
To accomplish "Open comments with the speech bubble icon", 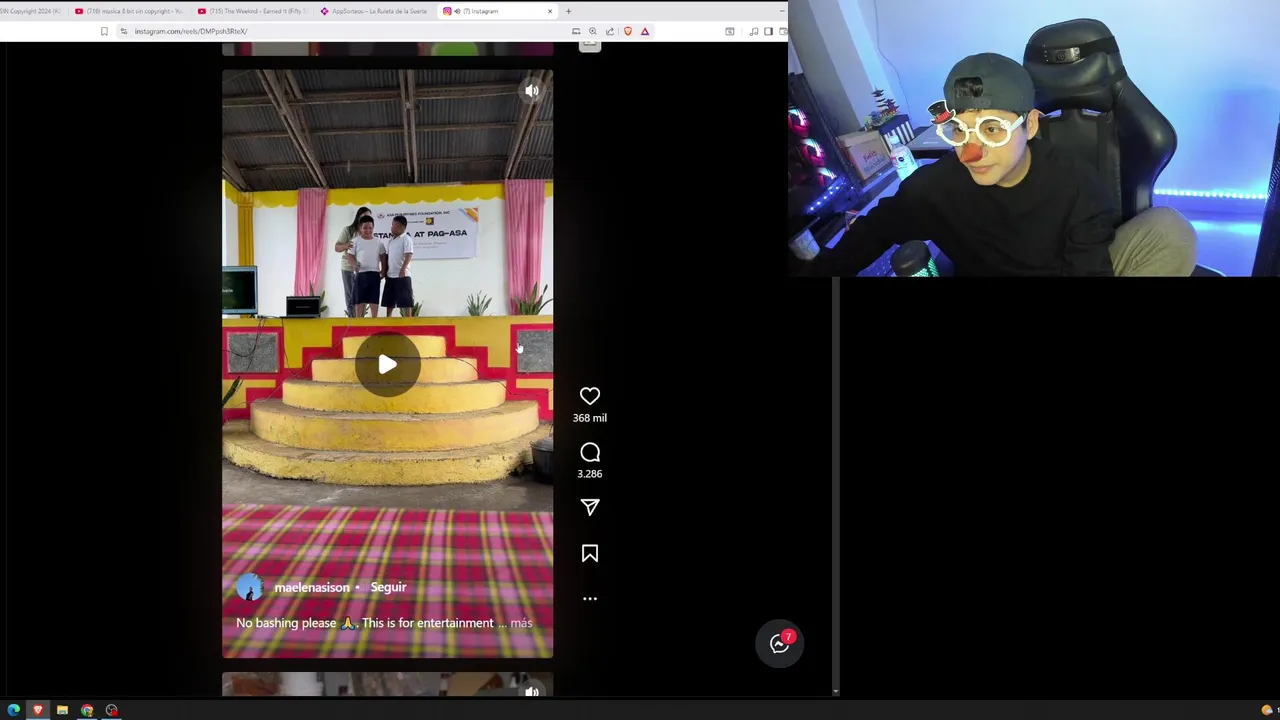I will coord(590,453).
